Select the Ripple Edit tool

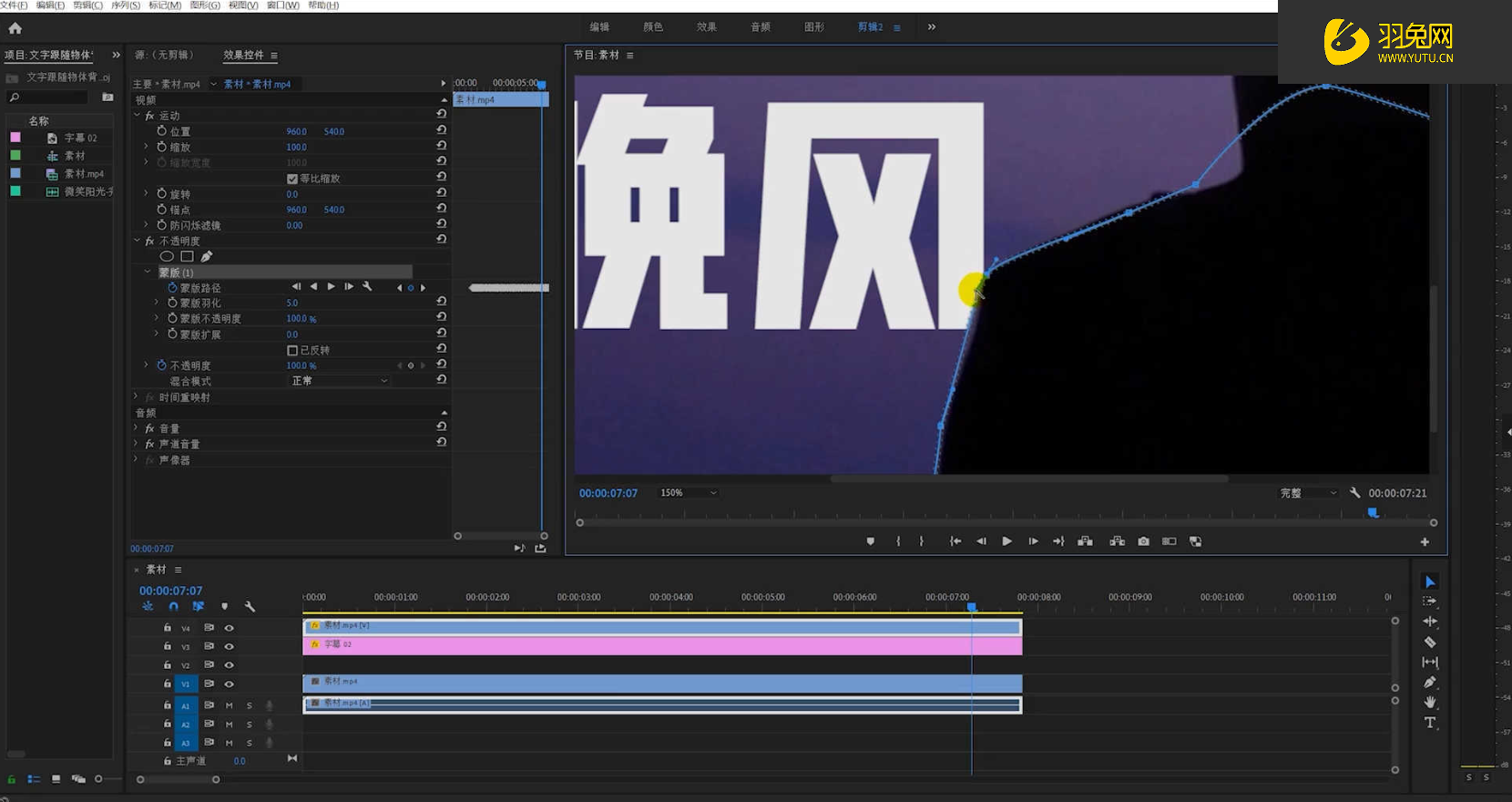1430,622
